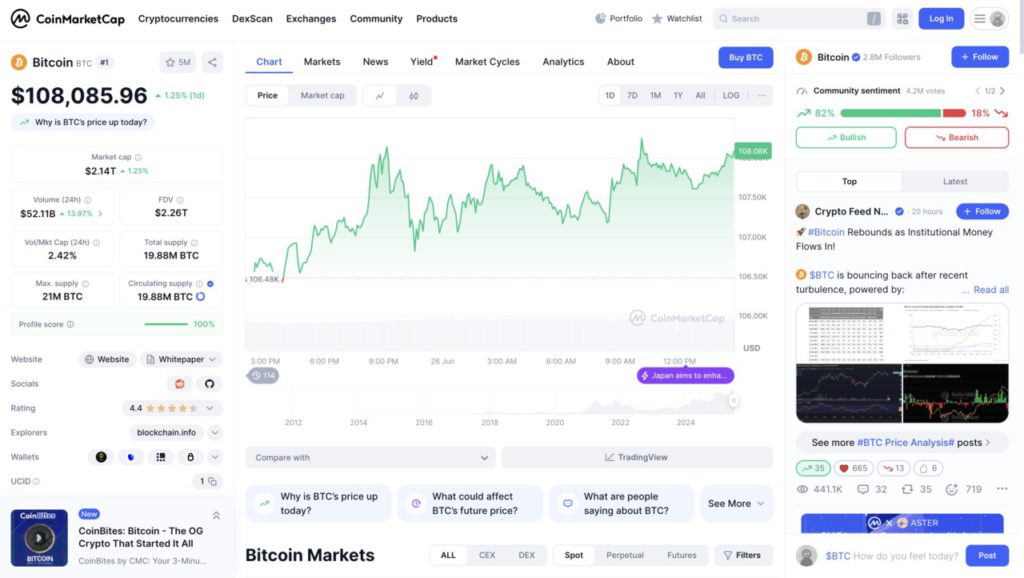
Task: Open the chart's three-dot more options
Action: pyautogui.click(x=762, y=96)
